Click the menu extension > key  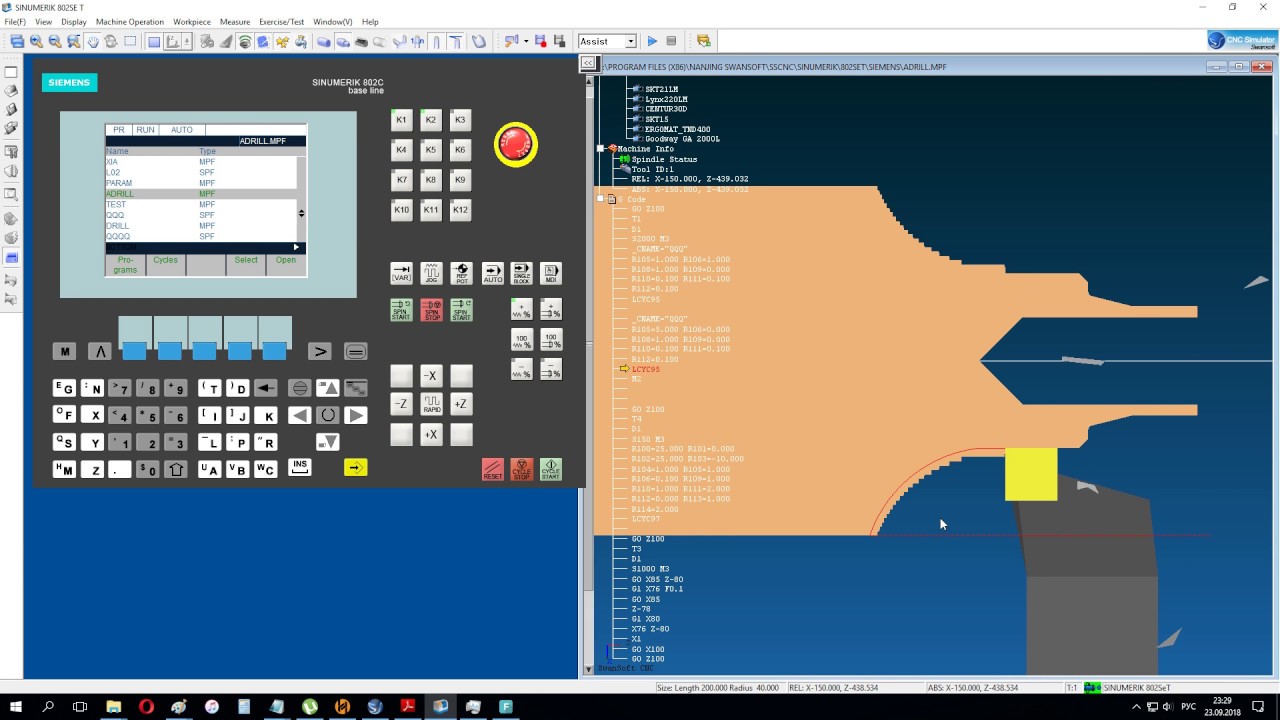[319, 351]
